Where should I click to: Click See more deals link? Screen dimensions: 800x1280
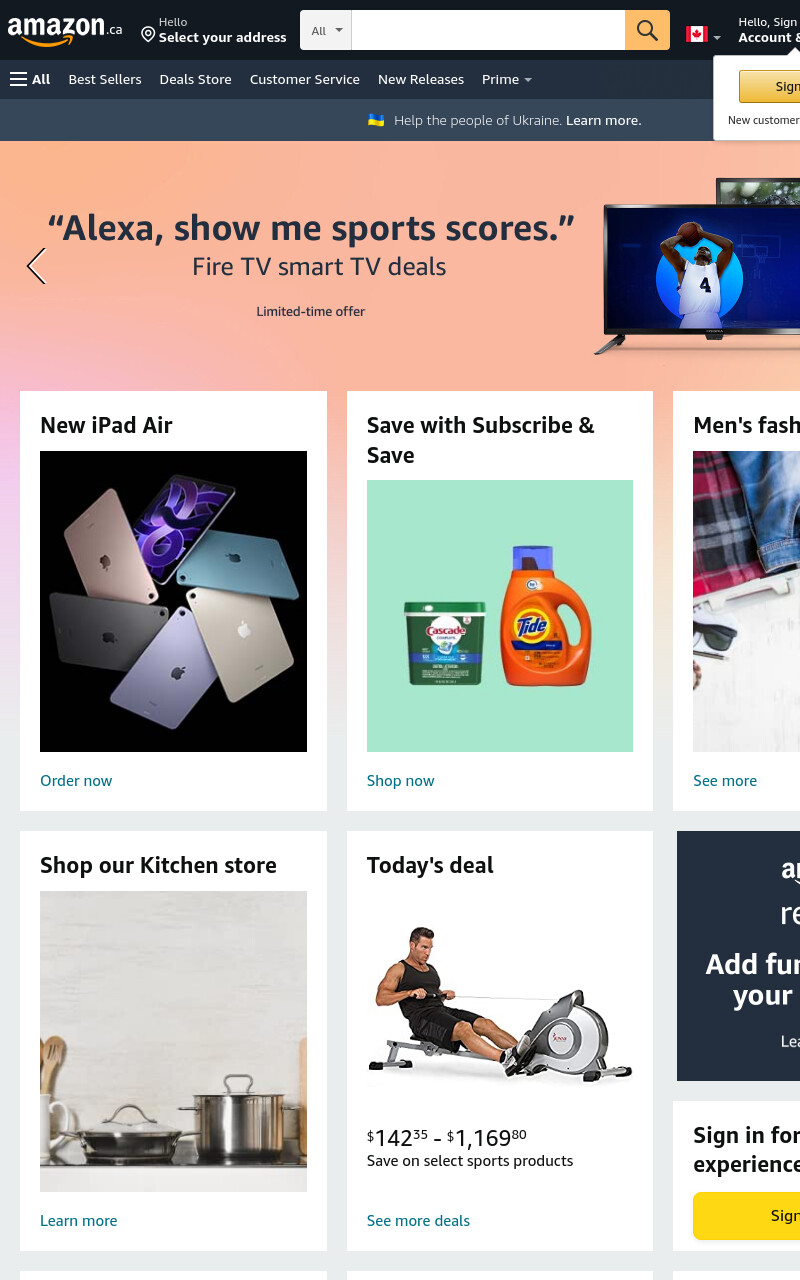click(418, 1221)
